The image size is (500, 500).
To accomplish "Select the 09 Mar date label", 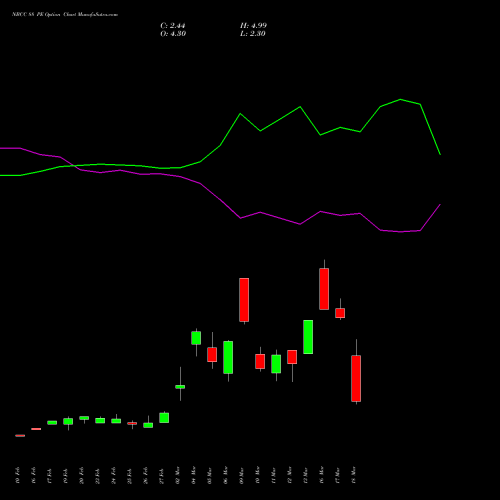I will (242, 476).
